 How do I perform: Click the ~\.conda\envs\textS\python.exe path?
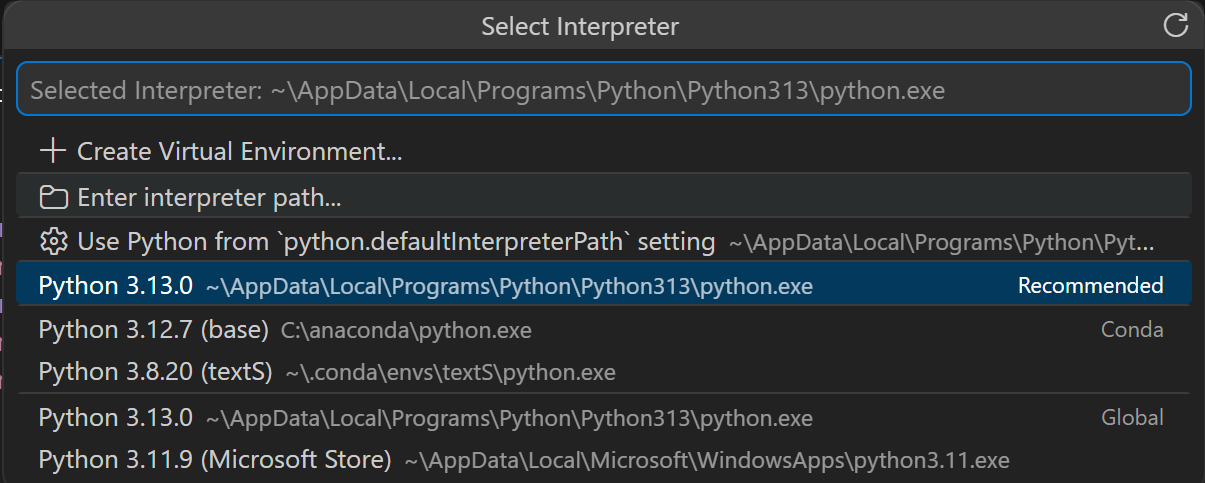451,373
